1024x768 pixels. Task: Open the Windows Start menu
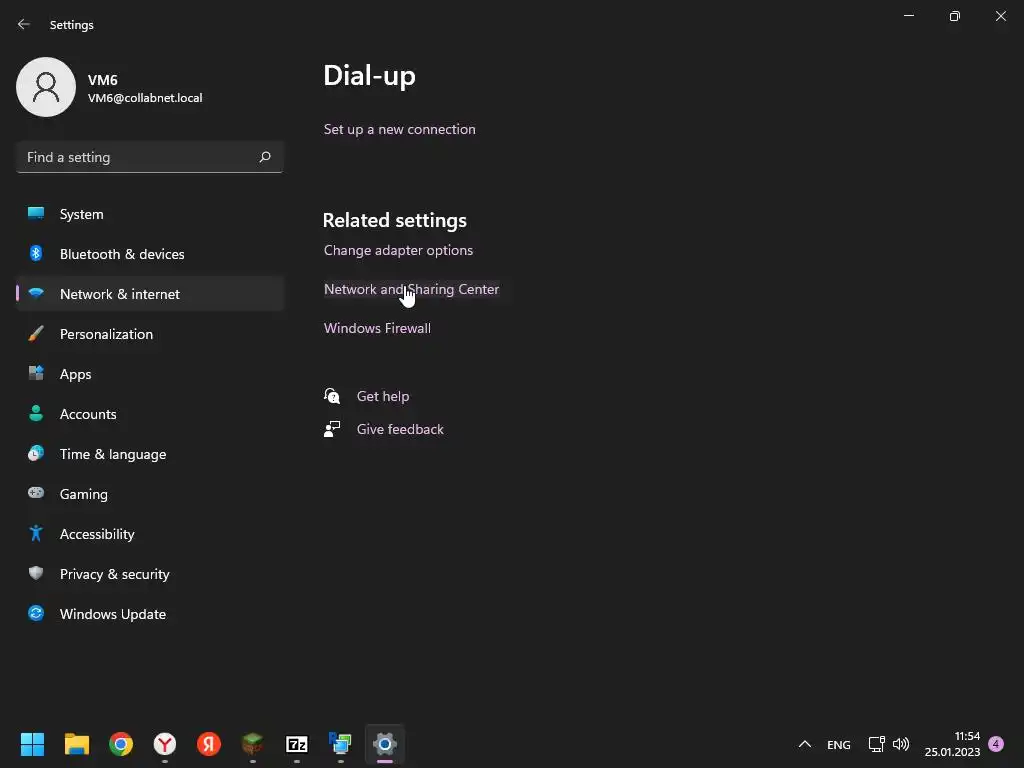click(x=32, y=744)
